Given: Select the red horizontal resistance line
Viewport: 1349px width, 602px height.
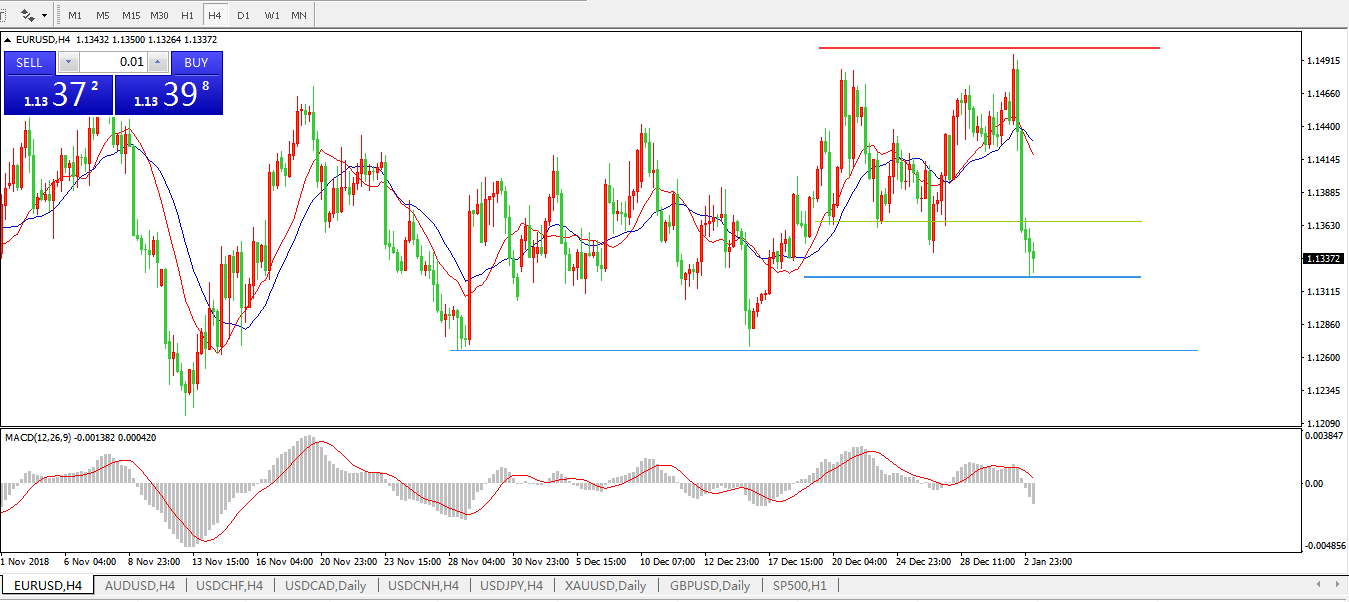Looking at the screenshot, I should 988,48.
